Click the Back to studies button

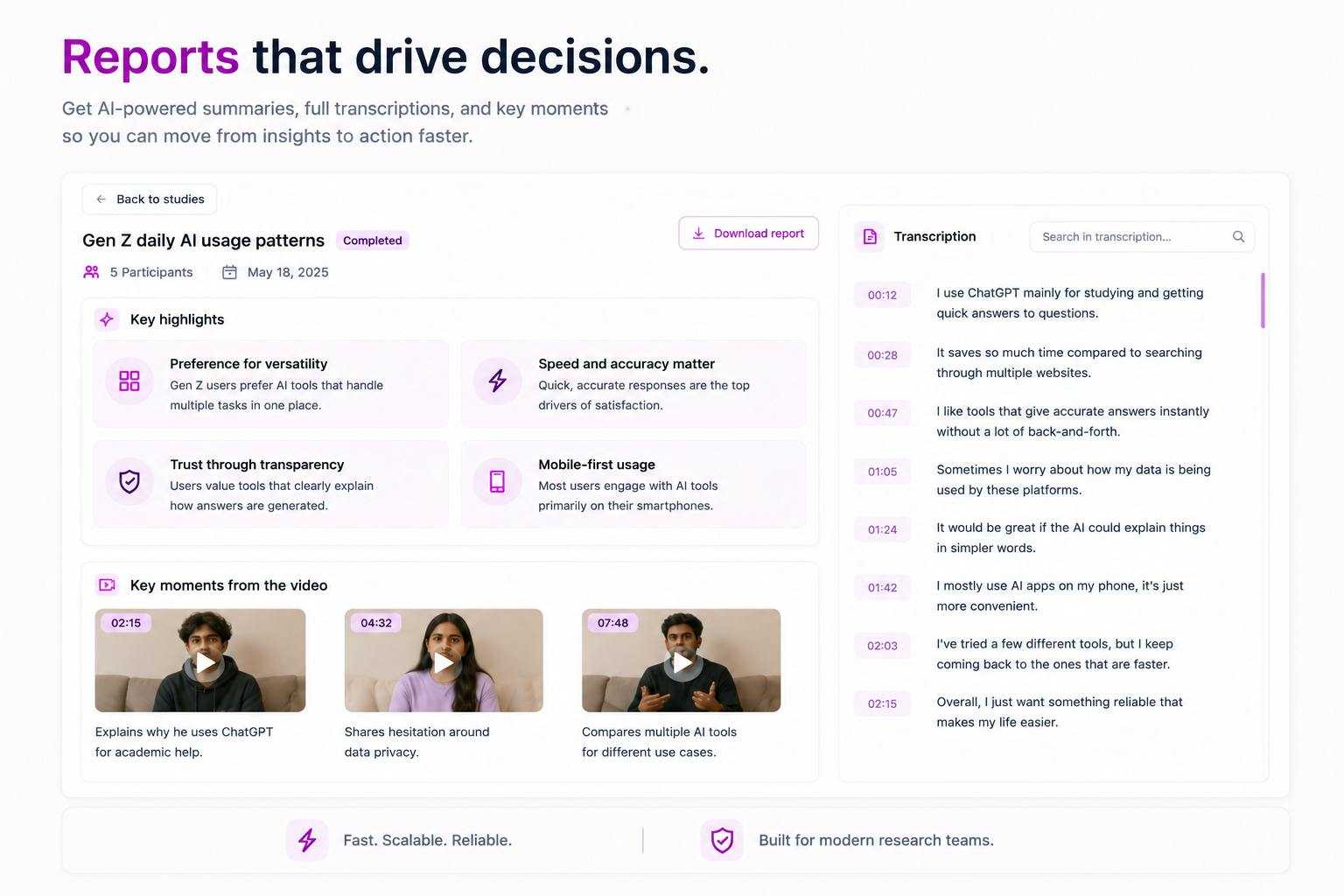(x=150, y=199)
